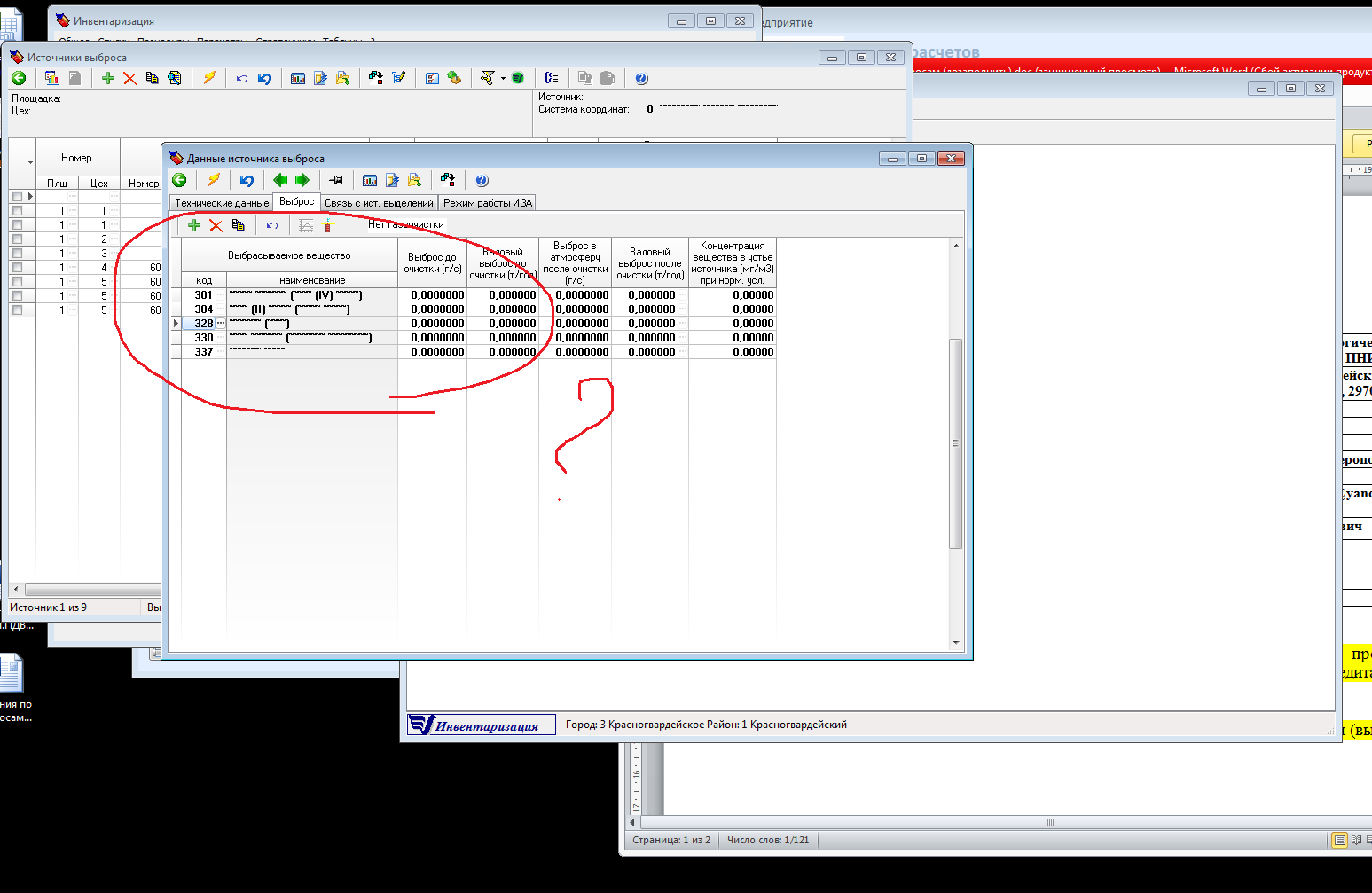Switch to Технические данные tab
This screenshot has height=893, width=1372.
coord(221,203)
